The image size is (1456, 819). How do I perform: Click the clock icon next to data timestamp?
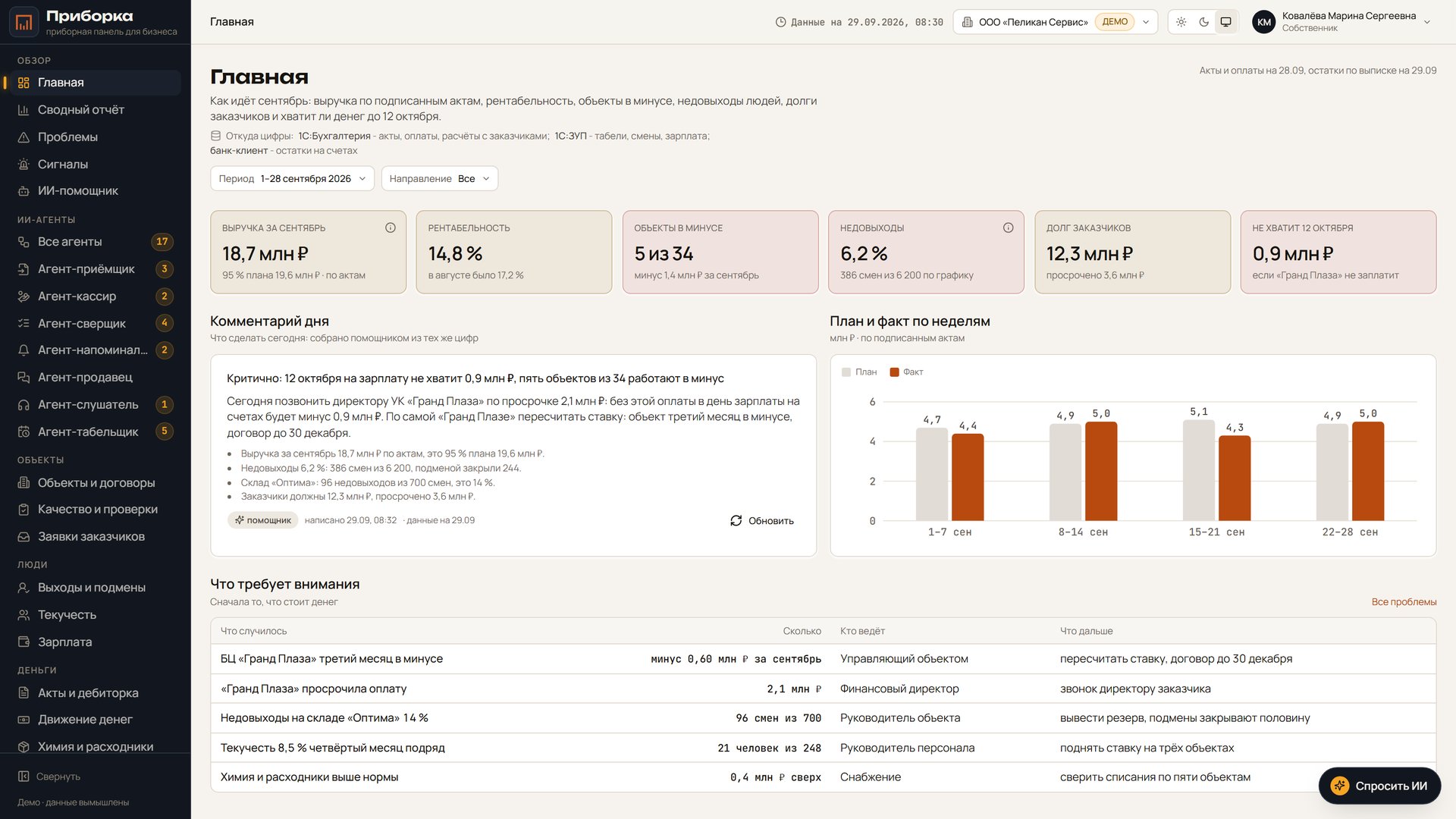(x=780, y=22)
